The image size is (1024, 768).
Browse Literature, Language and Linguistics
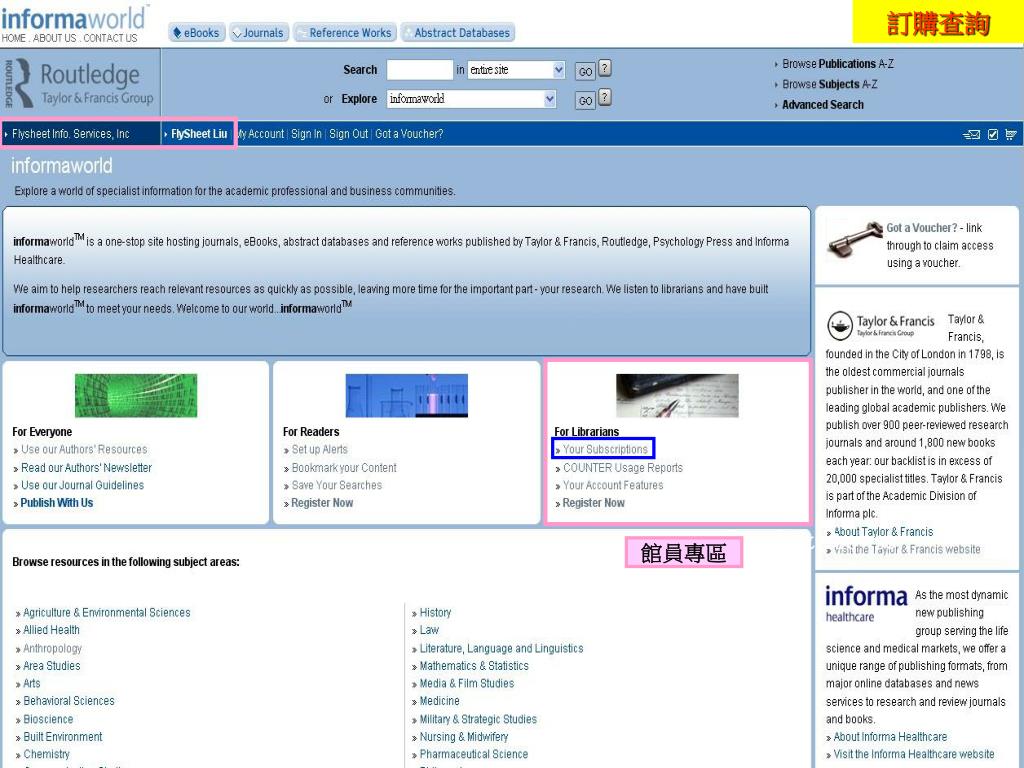[x=502, y=648]
